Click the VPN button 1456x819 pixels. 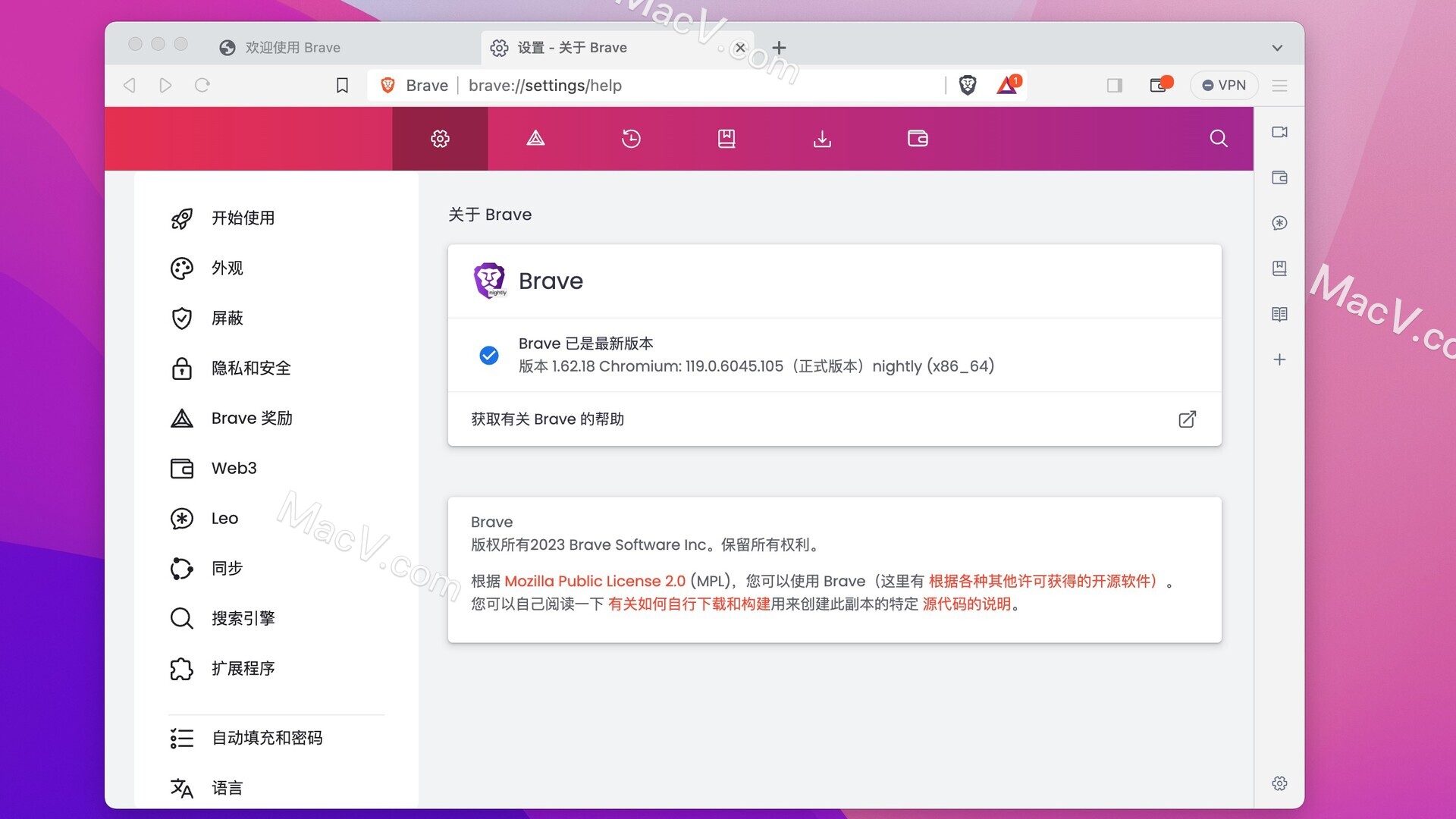tap(1224, 86)
